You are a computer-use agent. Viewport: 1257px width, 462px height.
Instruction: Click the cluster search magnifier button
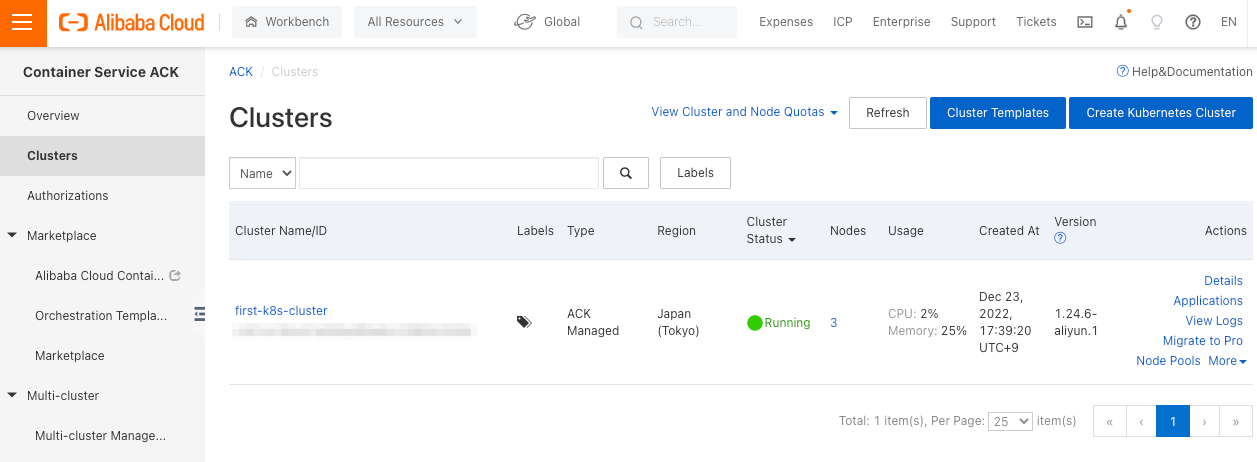[626, 173]
